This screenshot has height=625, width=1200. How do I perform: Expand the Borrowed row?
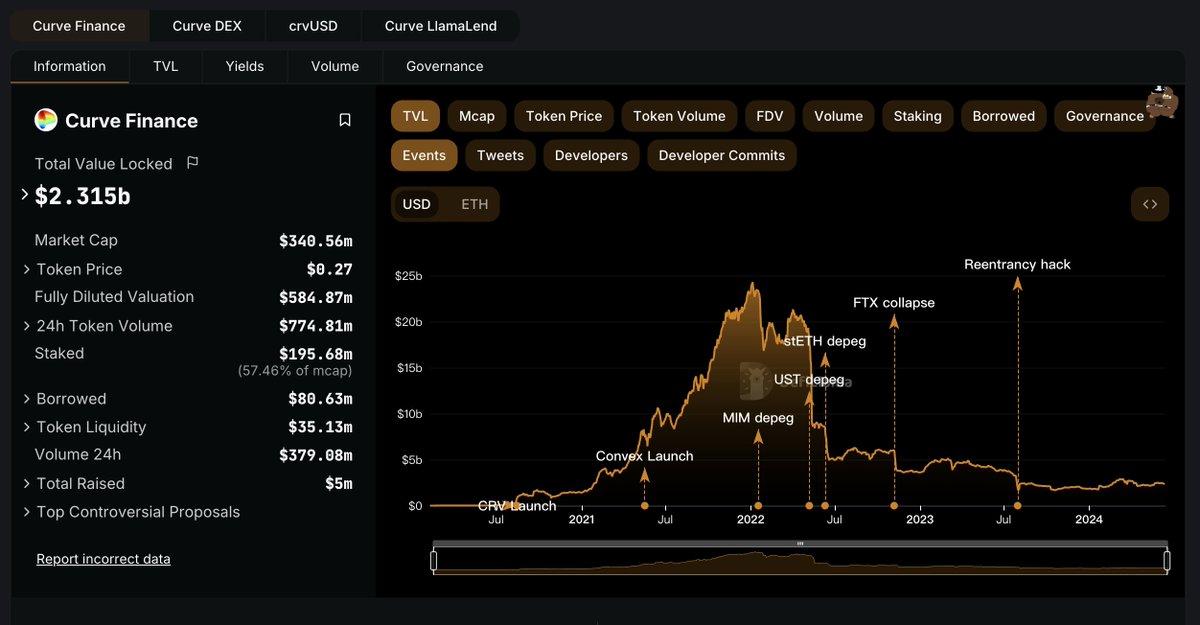pos(27,399)
